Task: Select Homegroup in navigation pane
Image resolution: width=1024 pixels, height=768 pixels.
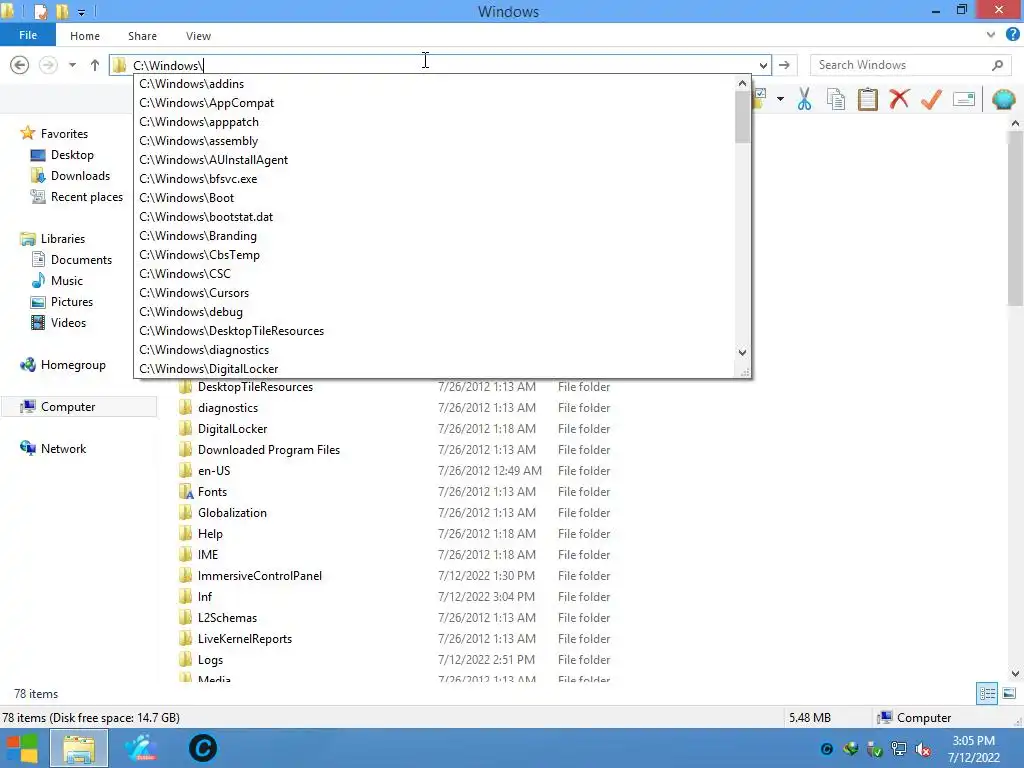Action: (x=72, y=364)
